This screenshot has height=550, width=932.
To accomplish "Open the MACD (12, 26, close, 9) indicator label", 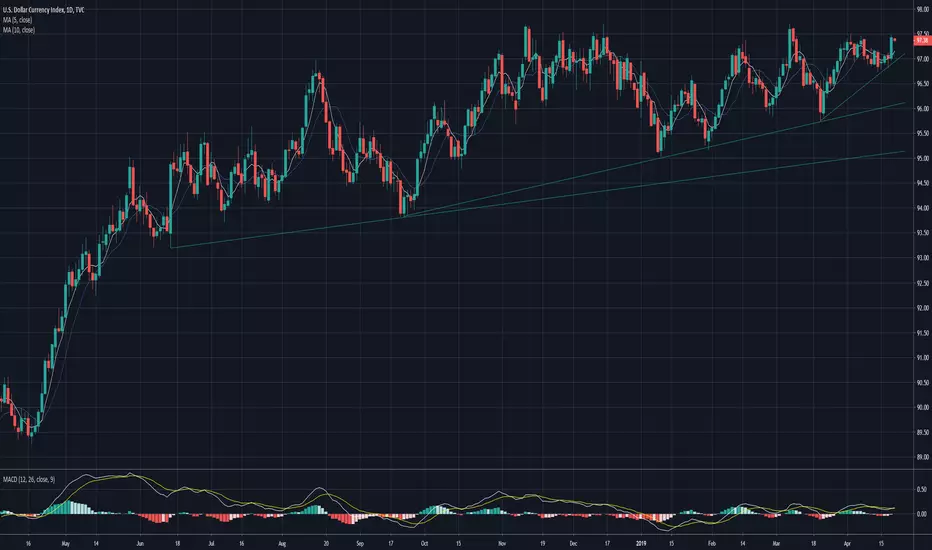I will click(29, 479).
